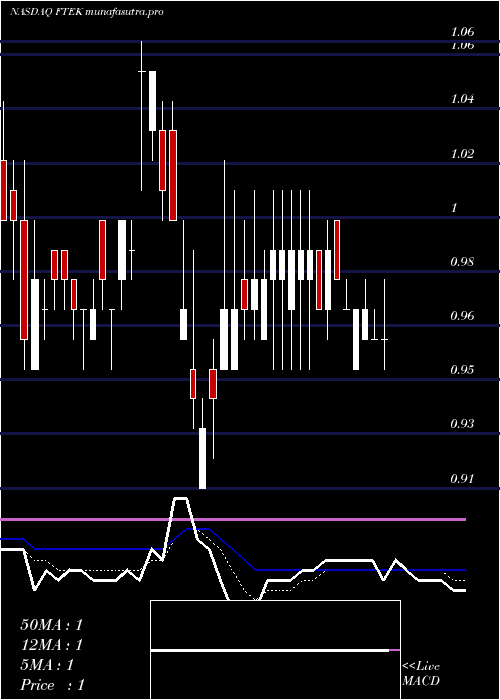The width and height of the screenshot is (500, 700).
Task: Click the Price : 1 readout
Action: coord(52,685)
